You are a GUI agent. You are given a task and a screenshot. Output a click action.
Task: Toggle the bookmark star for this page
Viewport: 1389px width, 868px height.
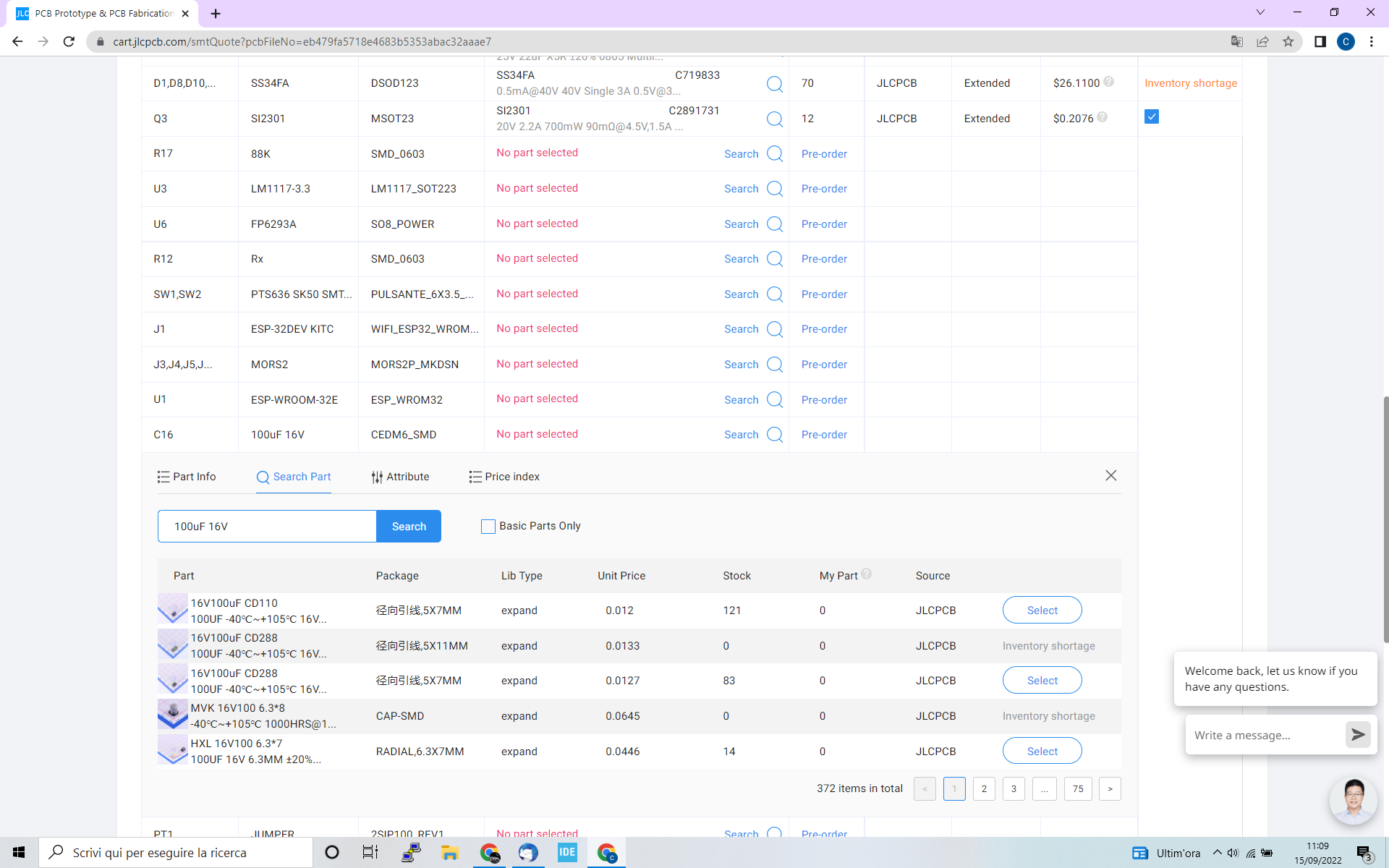(x=1288, y=41)
